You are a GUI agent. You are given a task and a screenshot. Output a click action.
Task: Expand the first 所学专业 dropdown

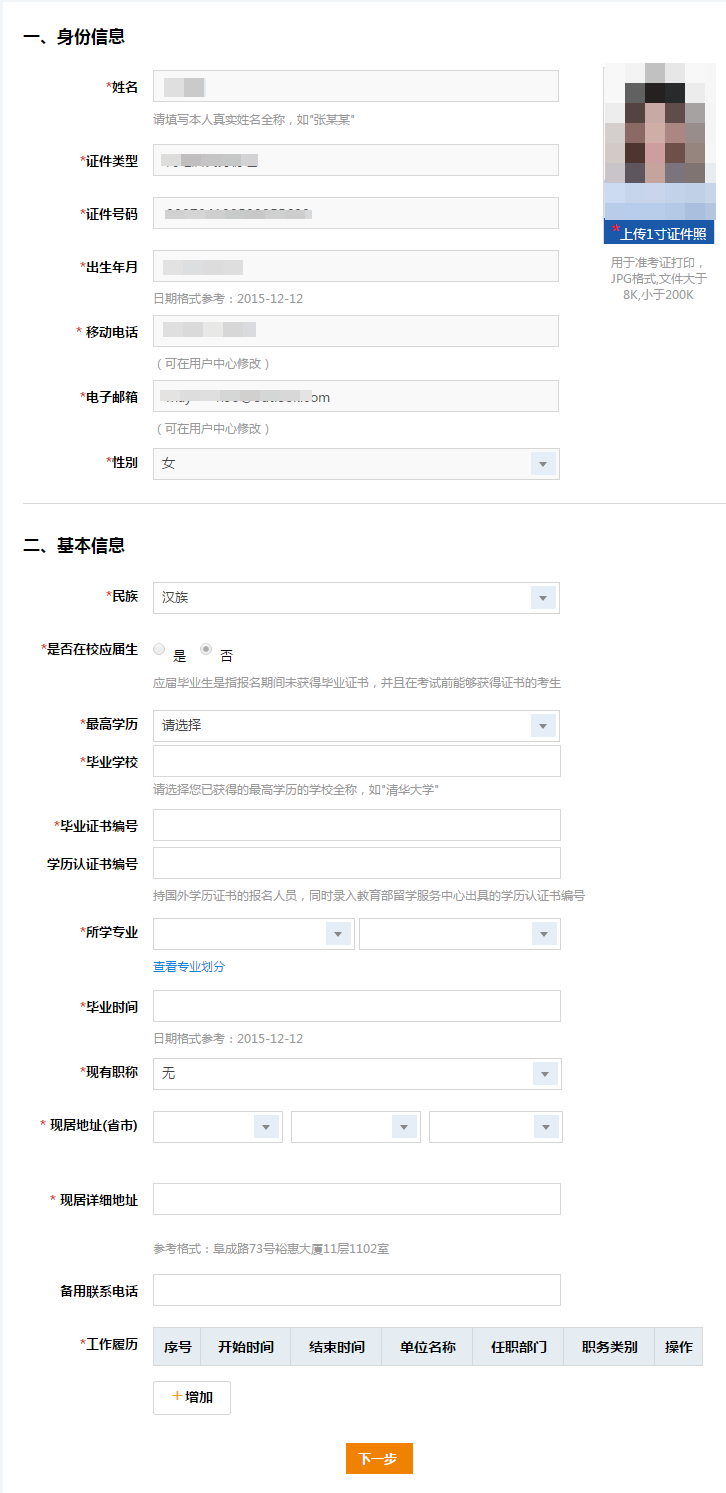[253, 934]
